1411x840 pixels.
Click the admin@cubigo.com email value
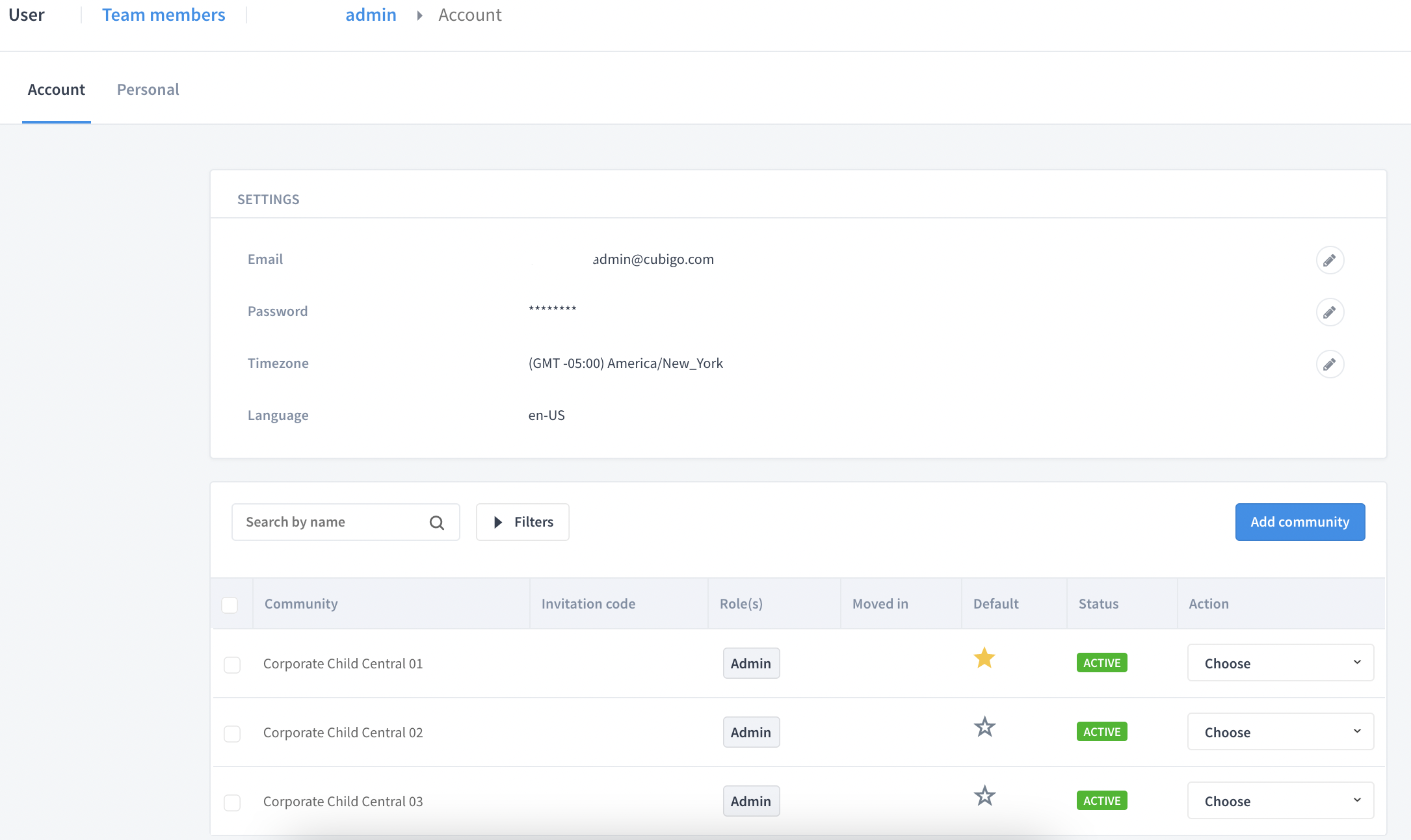653,259
